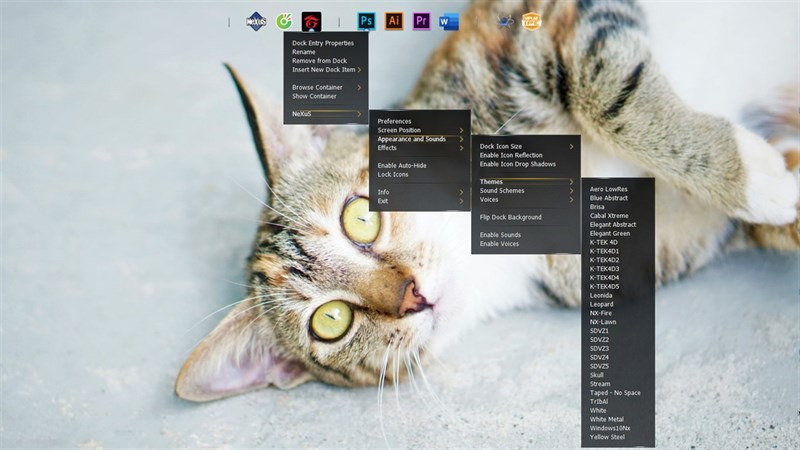The height and width of the screenshot is (450, 800).
Task: Open Illustrator from the dock
Action: [x=394, y=21]
